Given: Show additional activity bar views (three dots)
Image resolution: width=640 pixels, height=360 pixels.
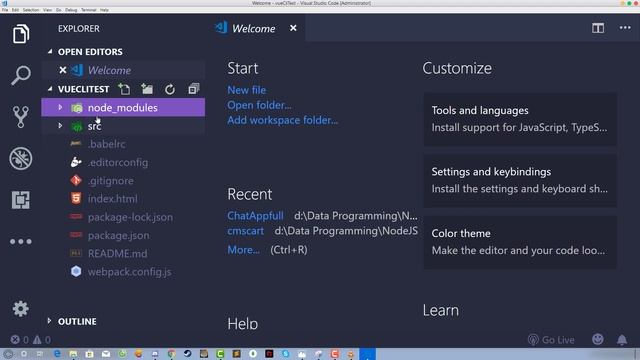Looking at the screenshot, I should pos(21,242).
